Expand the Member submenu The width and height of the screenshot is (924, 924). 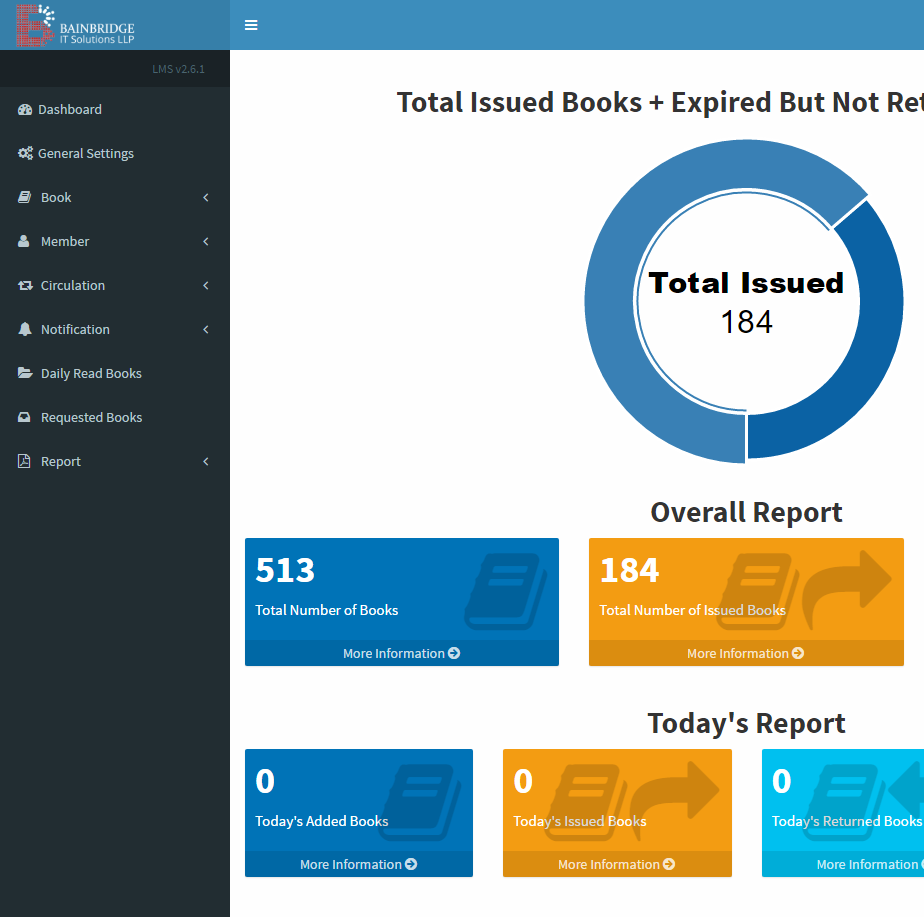tap(205, 241)
